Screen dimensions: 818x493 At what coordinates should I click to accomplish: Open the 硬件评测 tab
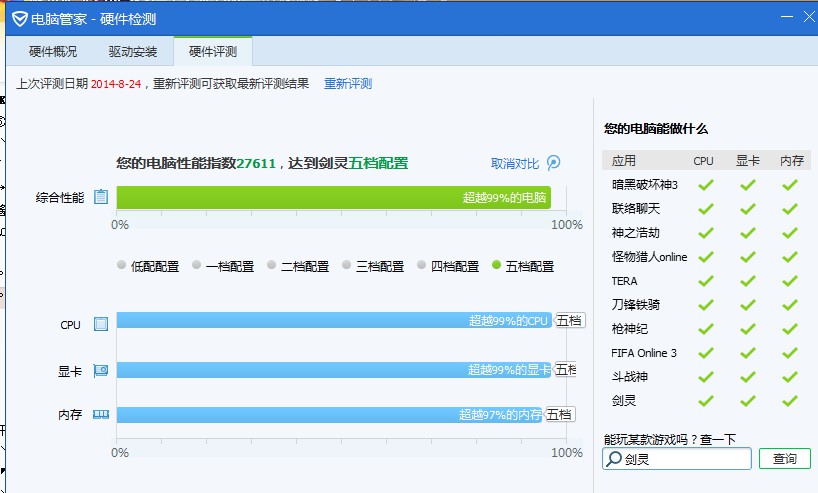click(213, 51)
